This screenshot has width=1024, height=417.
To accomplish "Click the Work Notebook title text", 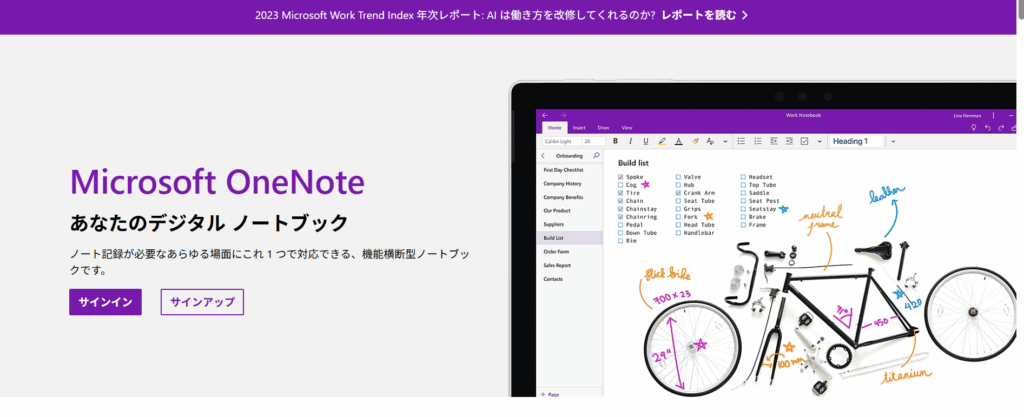I will click(803, 116).
